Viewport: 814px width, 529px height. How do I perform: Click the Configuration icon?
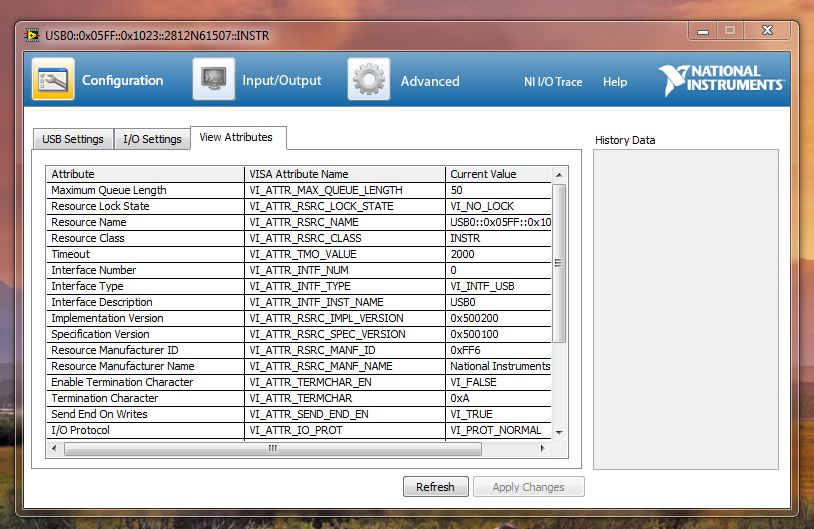[x=53, y=80]
